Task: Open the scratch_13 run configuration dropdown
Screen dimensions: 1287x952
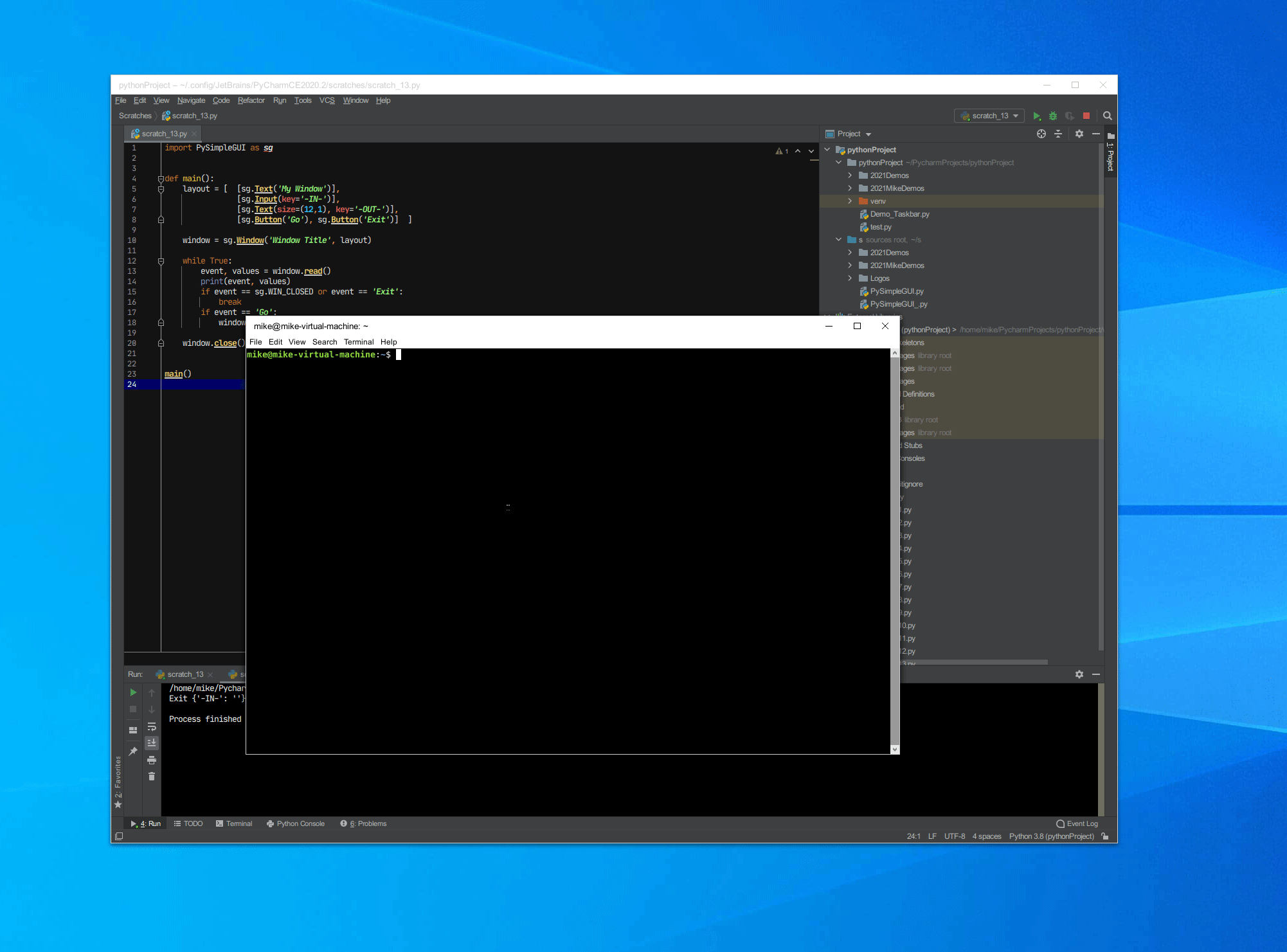Action: click(x=991, y=116)
